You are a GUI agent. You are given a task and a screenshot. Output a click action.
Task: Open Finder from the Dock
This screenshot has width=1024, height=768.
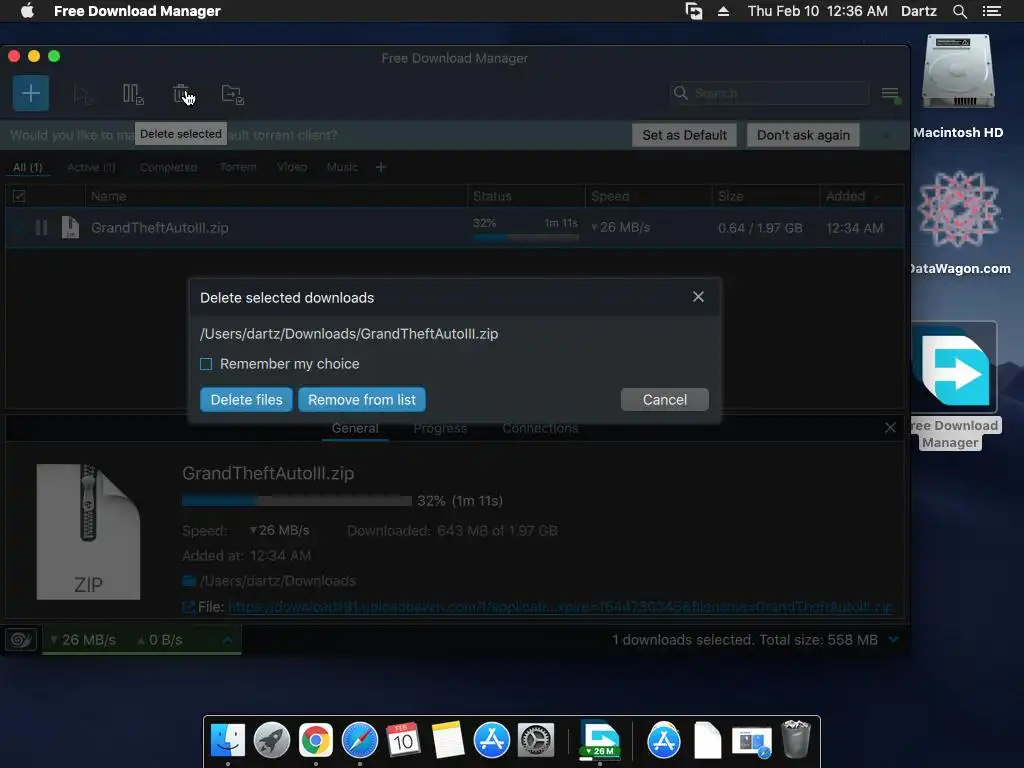[x=228, y=741]
